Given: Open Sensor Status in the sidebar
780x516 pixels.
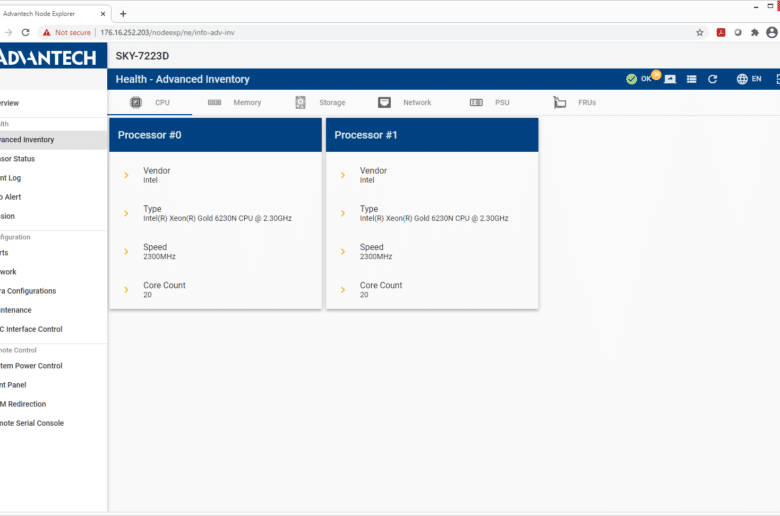Looking at the screenshot, I should click(53, 159).
